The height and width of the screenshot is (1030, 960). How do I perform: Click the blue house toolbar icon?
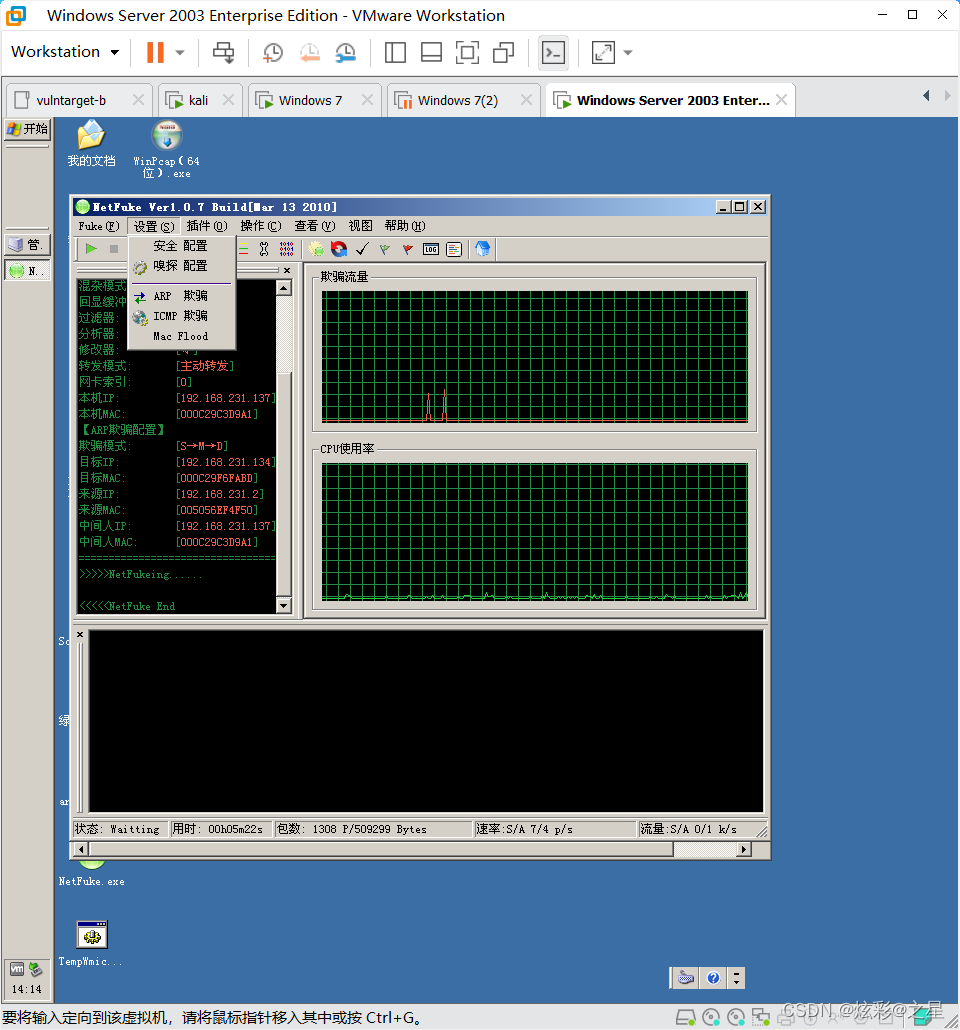[482, 249]
